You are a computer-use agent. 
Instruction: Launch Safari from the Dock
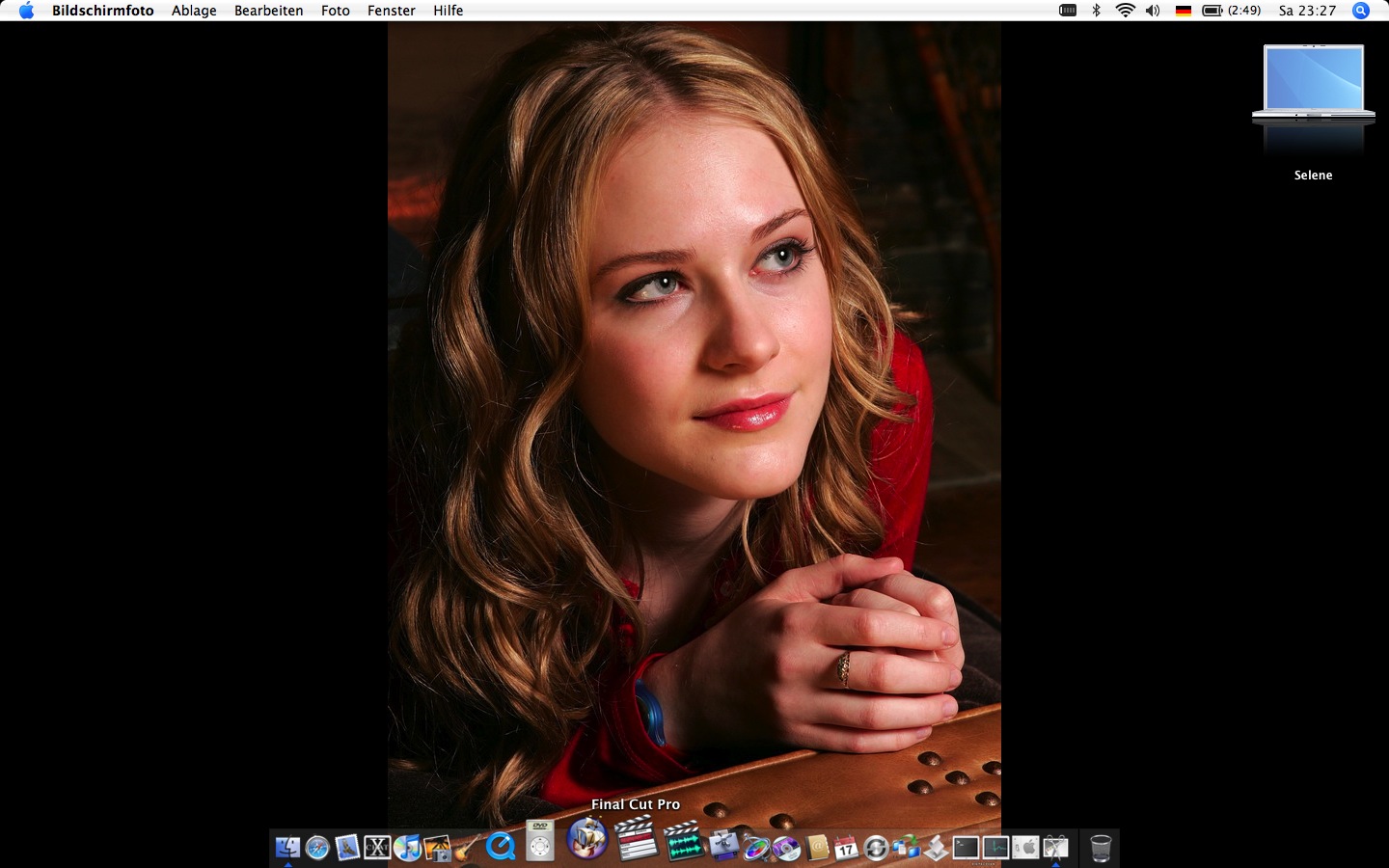pyautogui.click(x=317, y=848)
